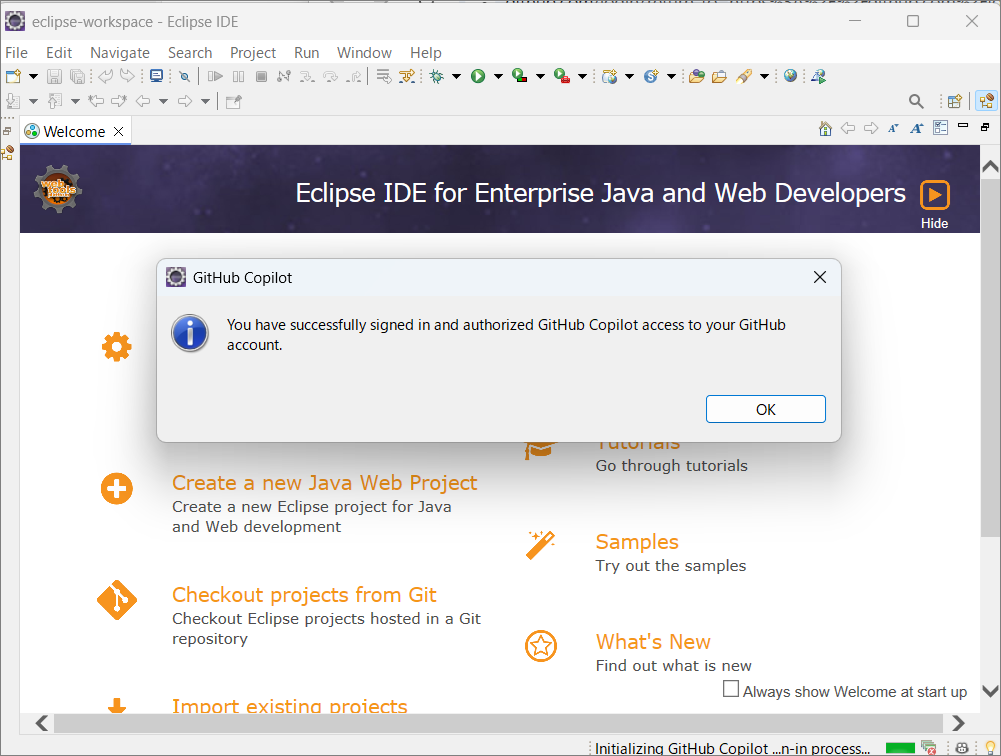Screen dimensions: 1001x756
Task: Open the Project menu
Action: click(x=253, y=53)
